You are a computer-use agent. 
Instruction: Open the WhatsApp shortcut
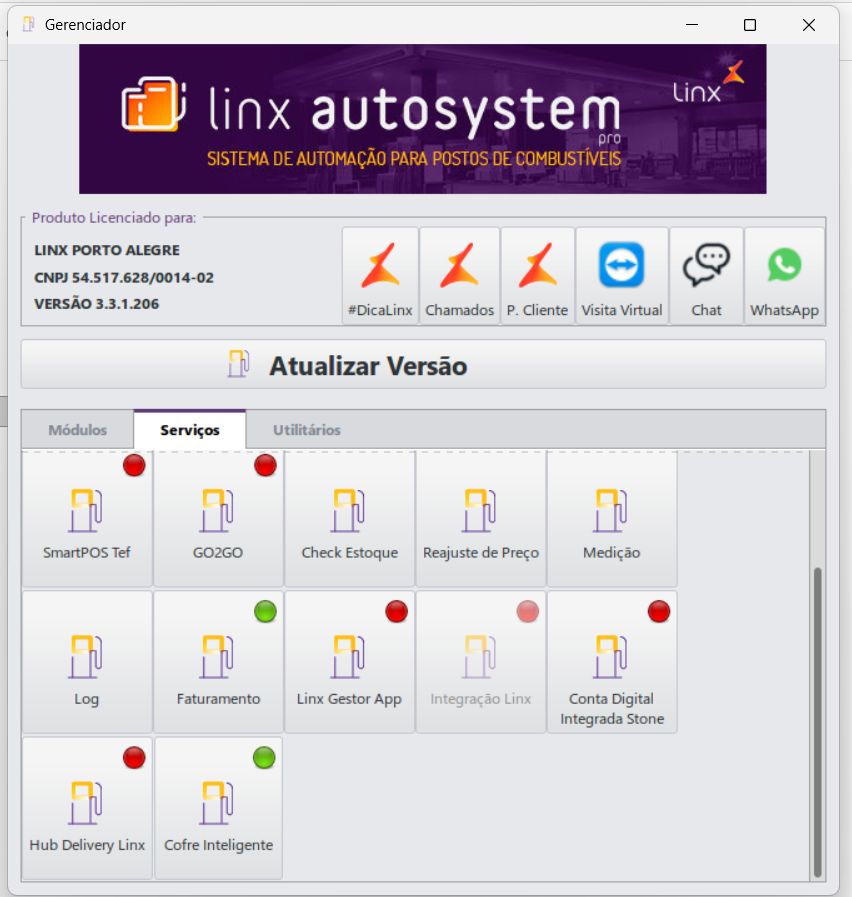tap(784, 276)
